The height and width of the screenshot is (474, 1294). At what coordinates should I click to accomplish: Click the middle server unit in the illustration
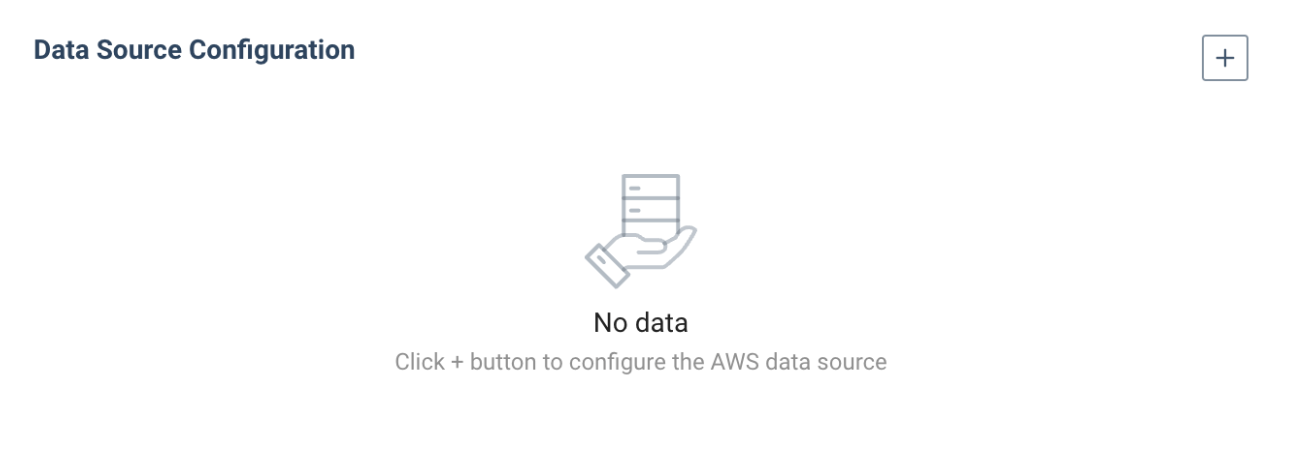[650, 209]
